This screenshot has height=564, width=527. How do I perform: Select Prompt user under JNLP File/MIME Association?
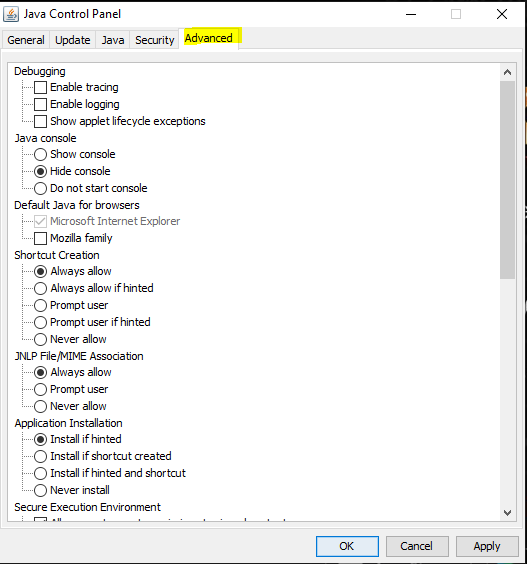(40, 389)
